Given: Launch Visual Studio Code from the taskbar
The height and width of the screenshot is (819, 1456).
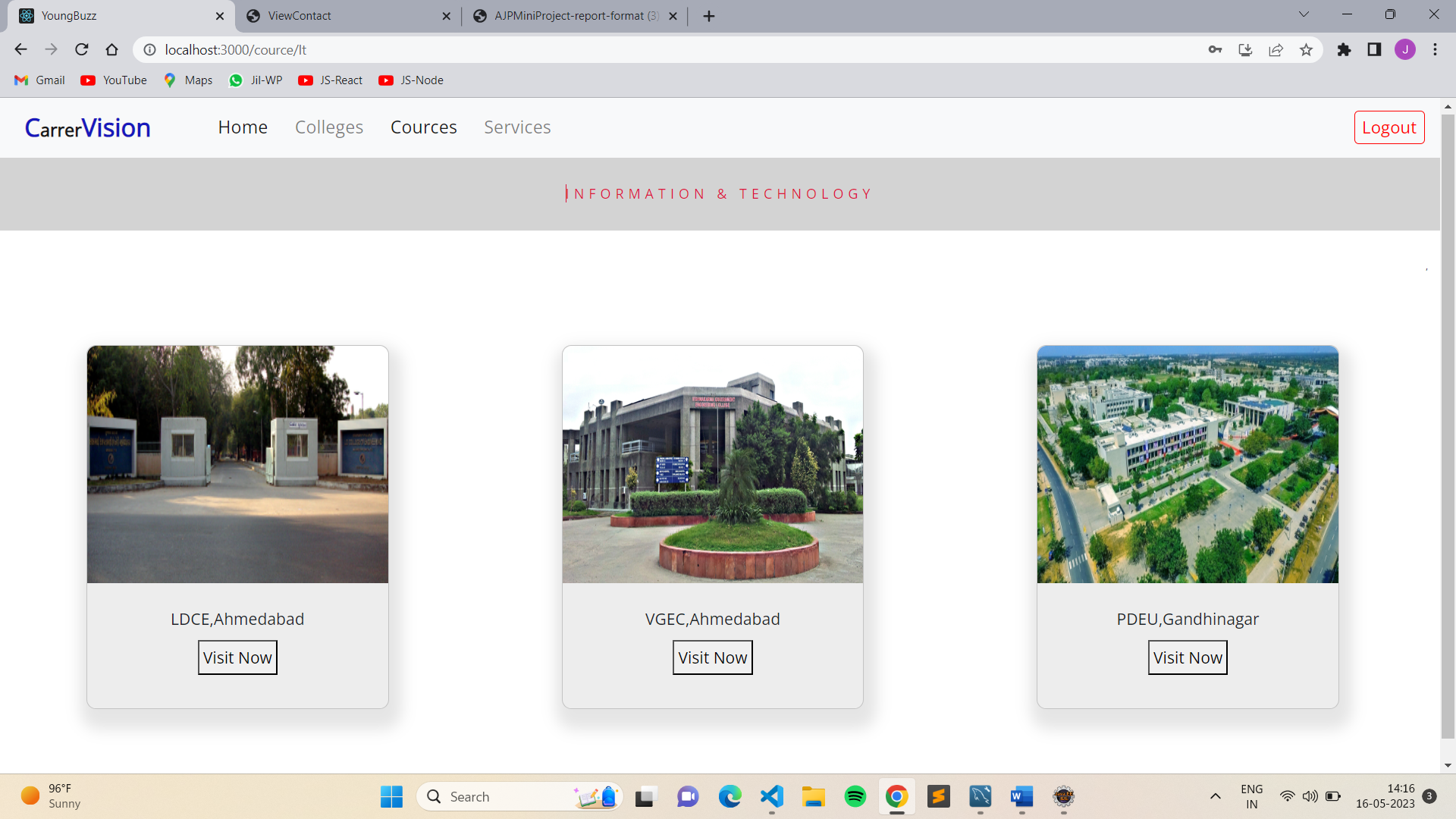Looking at the screenshot, I should point(770,796).
